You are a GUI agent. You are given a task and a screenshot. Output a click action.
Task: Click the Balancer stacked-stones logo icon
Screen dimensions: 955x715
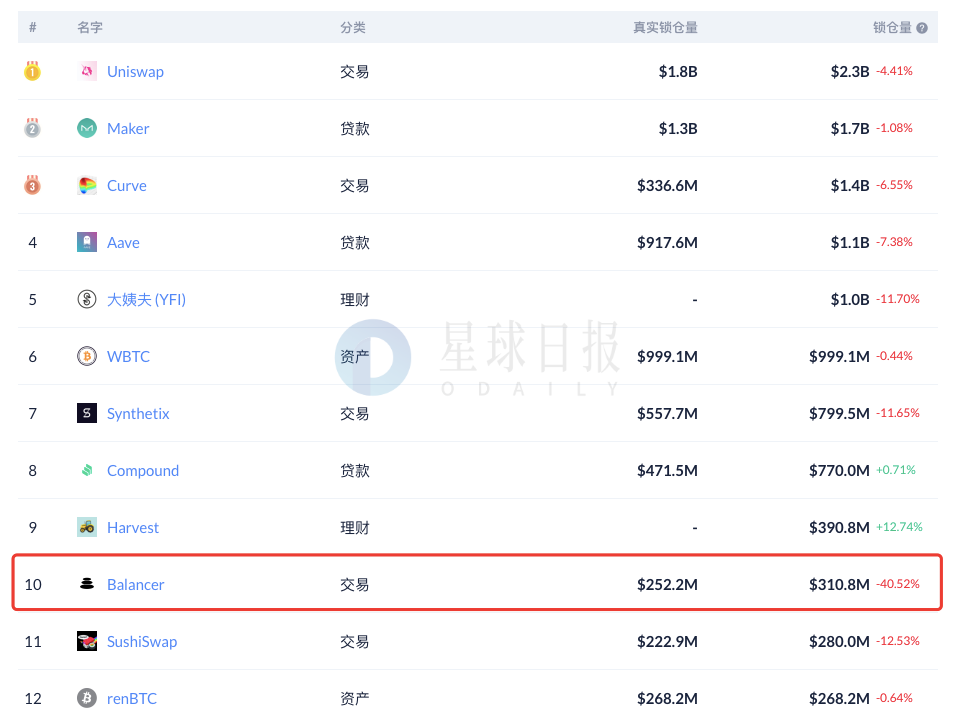tap(87, 584)
